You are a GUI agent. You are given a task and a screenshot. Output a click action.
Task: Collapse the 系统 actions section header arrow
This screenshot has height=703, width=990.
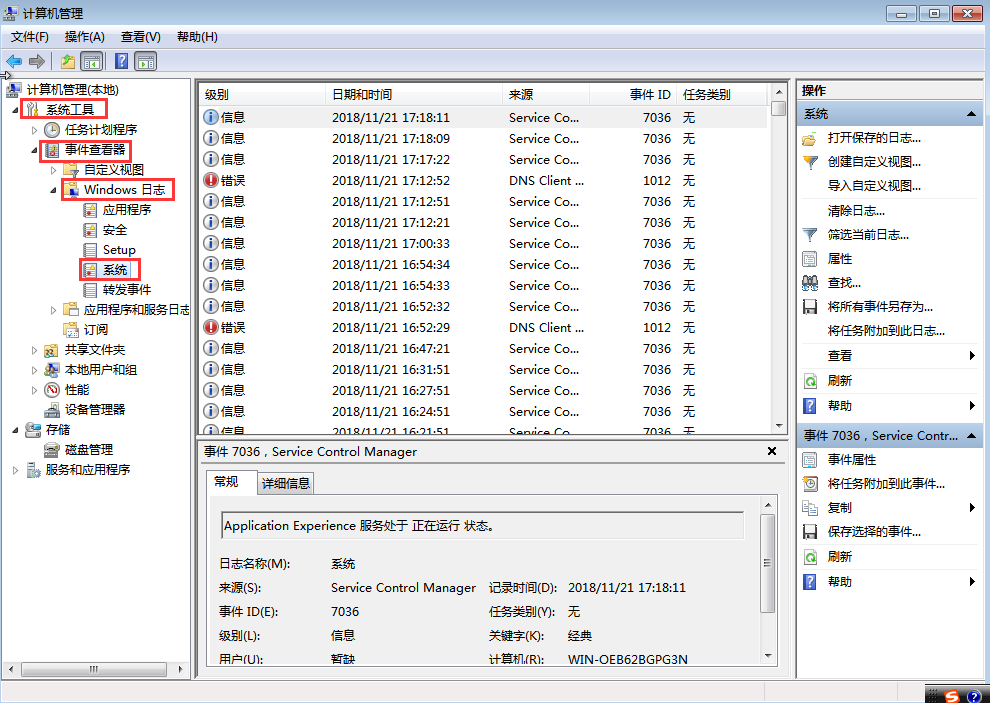coord(971,114)
